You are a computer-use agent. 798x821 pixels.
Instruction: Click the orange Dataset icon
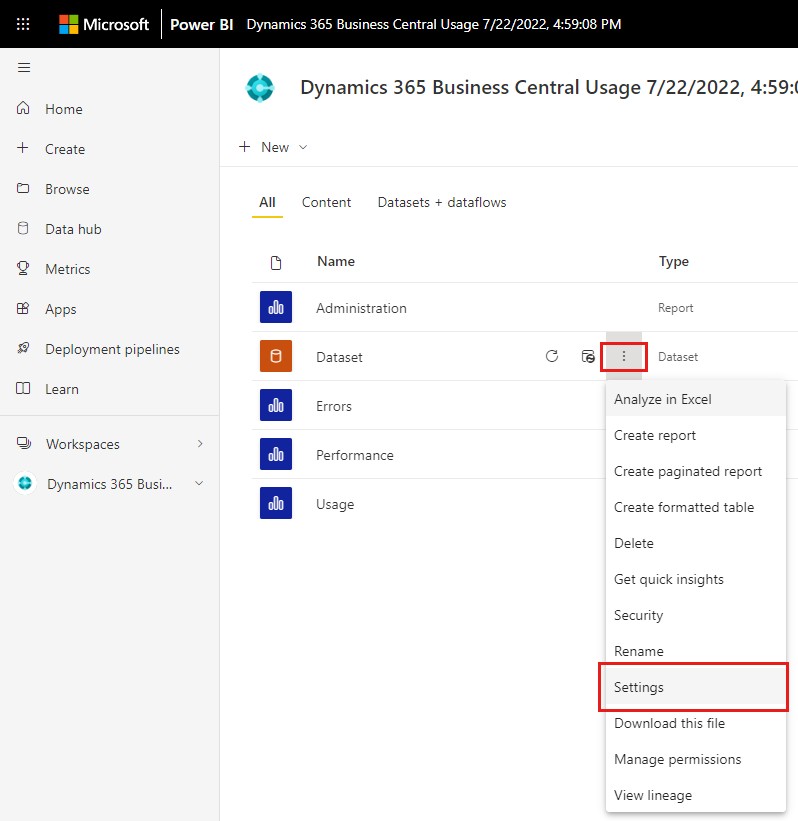pyautogui.click(x=276, y=356)
